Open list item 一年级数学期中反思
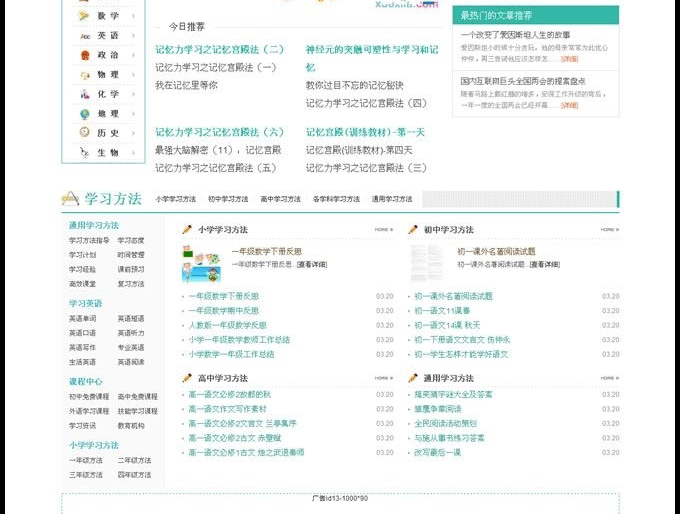Image resolution: width=680 pixels, height=514 pixels. click(224, 311)
